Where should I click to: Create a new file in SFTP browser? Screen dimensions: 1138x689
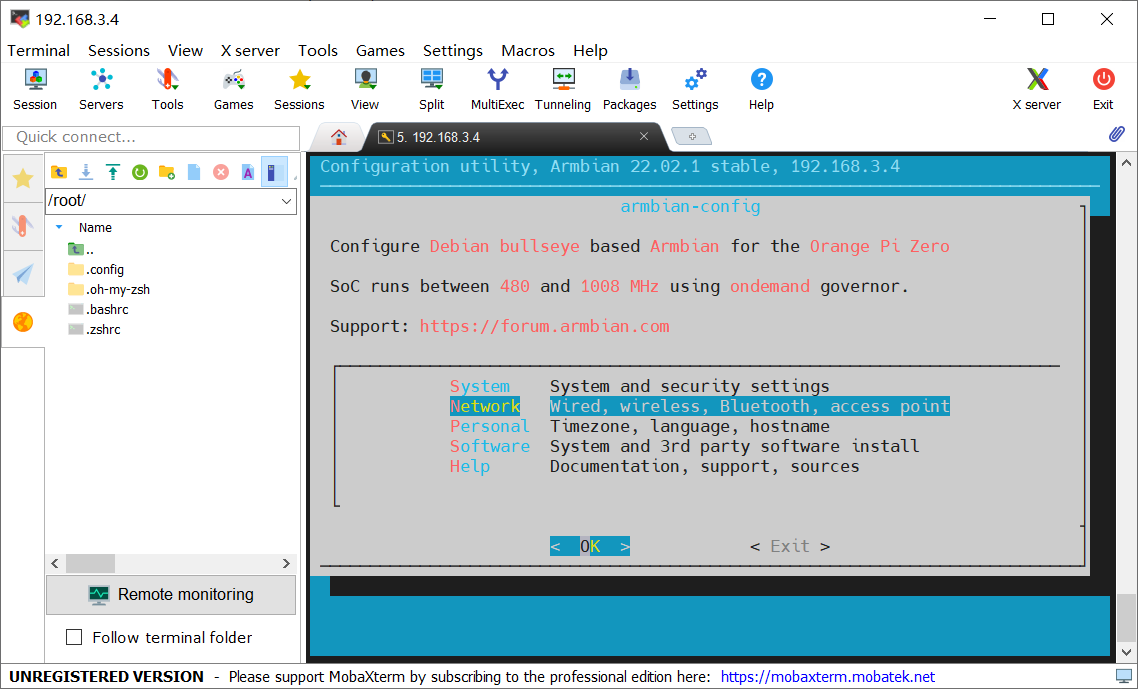[194, 172]
